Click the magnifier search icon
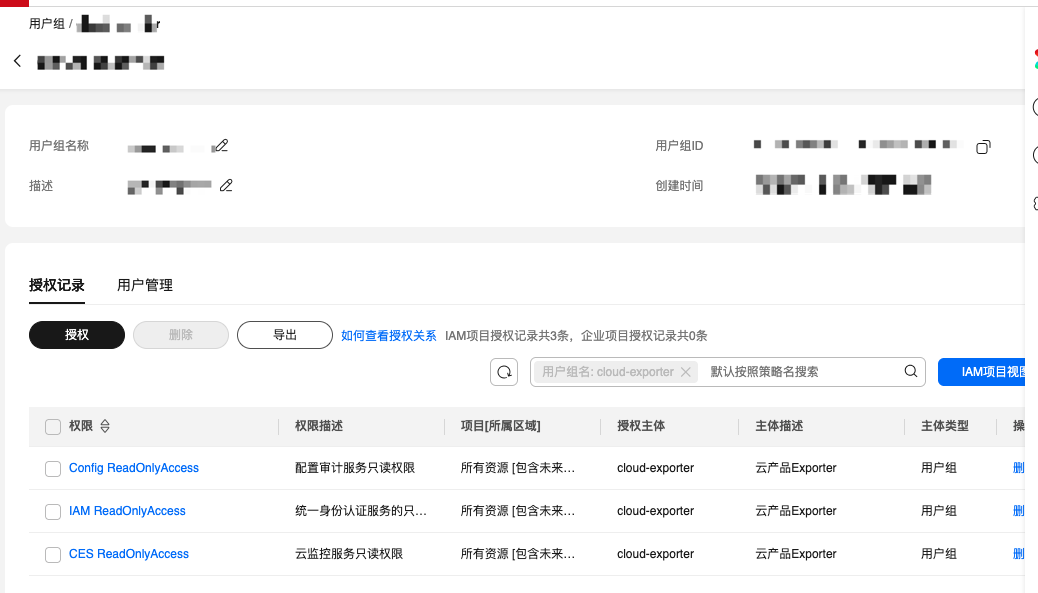The height and width of the screenshot is (593, 1038). [x=910, y=371]
